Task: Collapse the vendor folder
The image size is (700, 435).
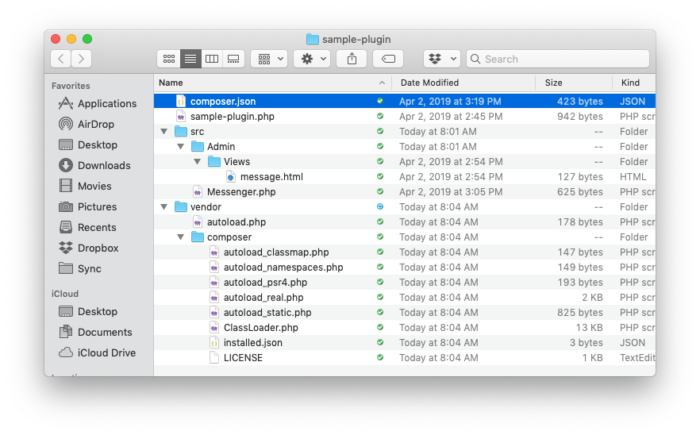Action: (164, 207)
